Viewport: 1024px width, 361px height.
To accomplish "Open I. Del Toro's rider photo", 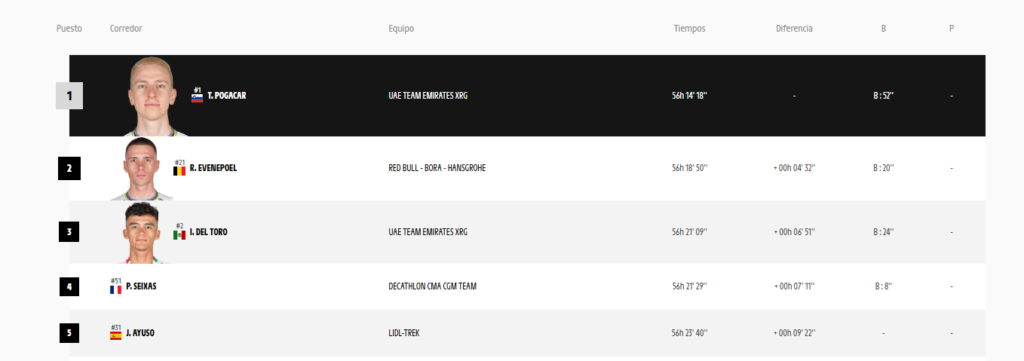I will [142, 232].
